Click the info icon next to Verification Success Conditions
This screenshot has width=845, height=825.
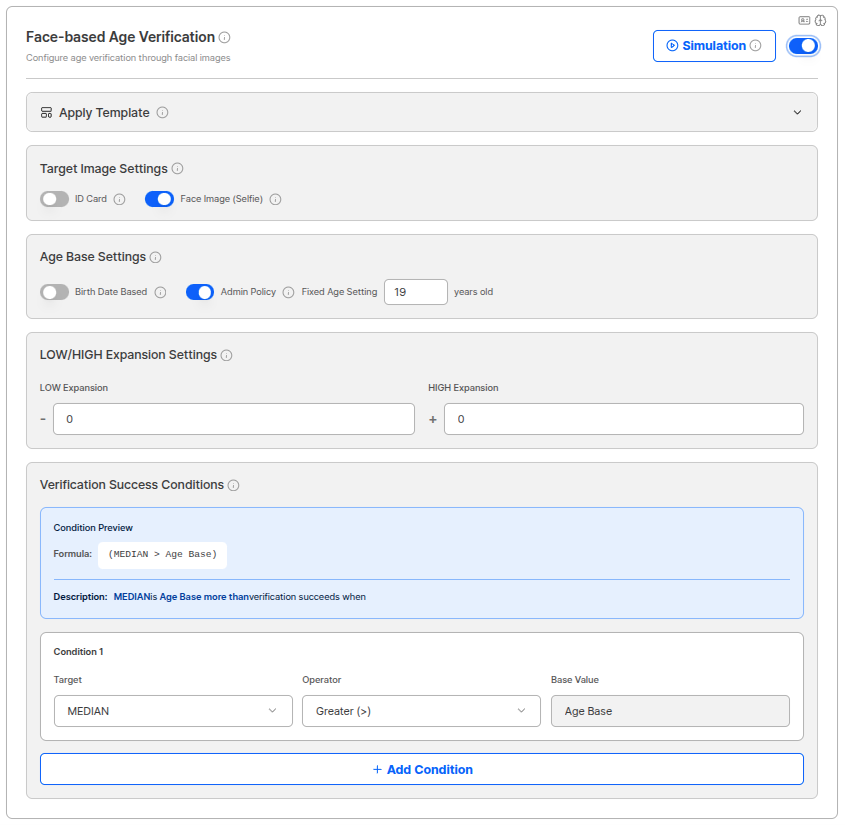point(233,485)
